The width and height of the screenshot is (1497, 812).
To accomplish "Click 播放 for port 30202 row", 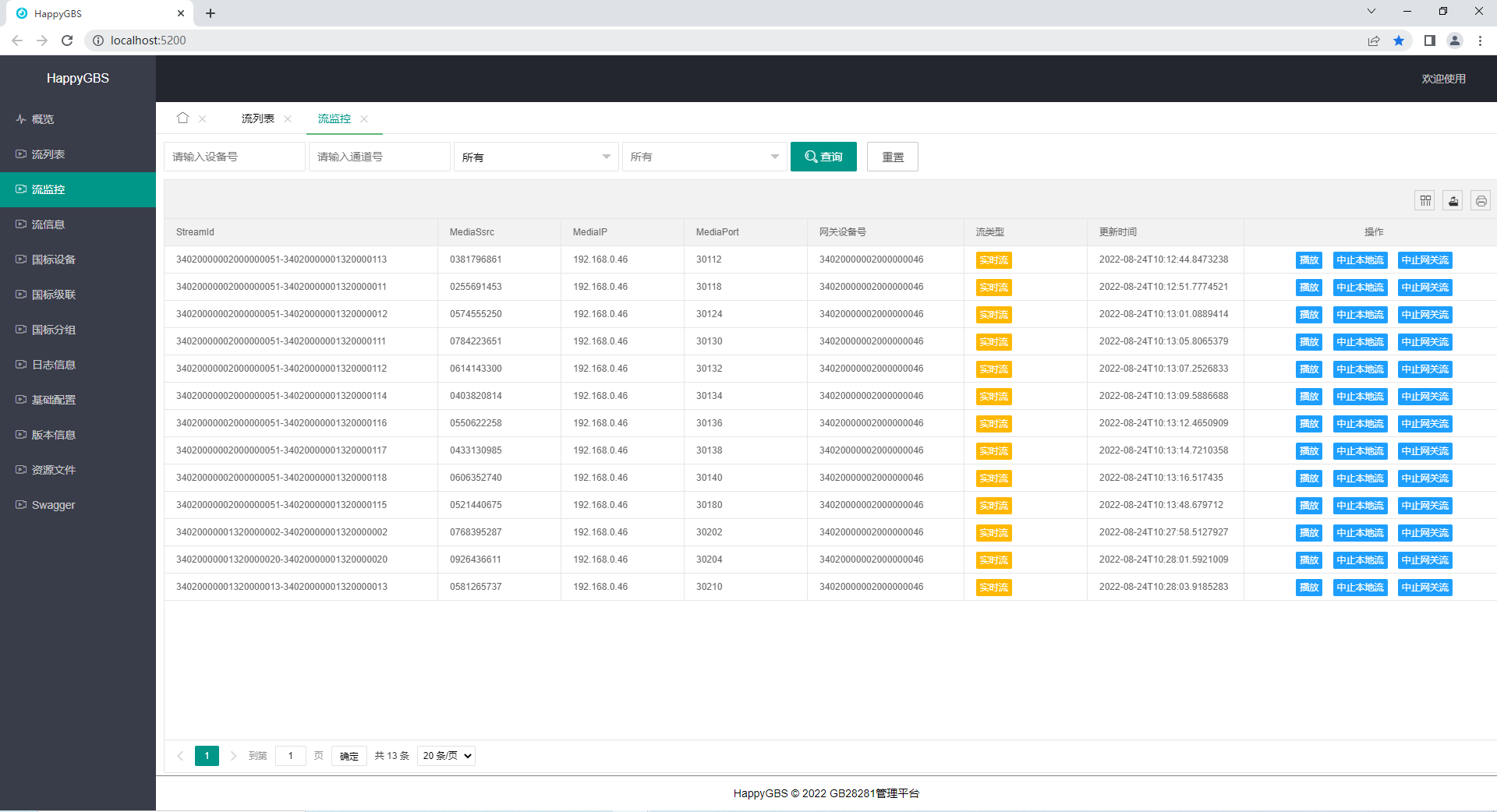I will coord(1309,533).
